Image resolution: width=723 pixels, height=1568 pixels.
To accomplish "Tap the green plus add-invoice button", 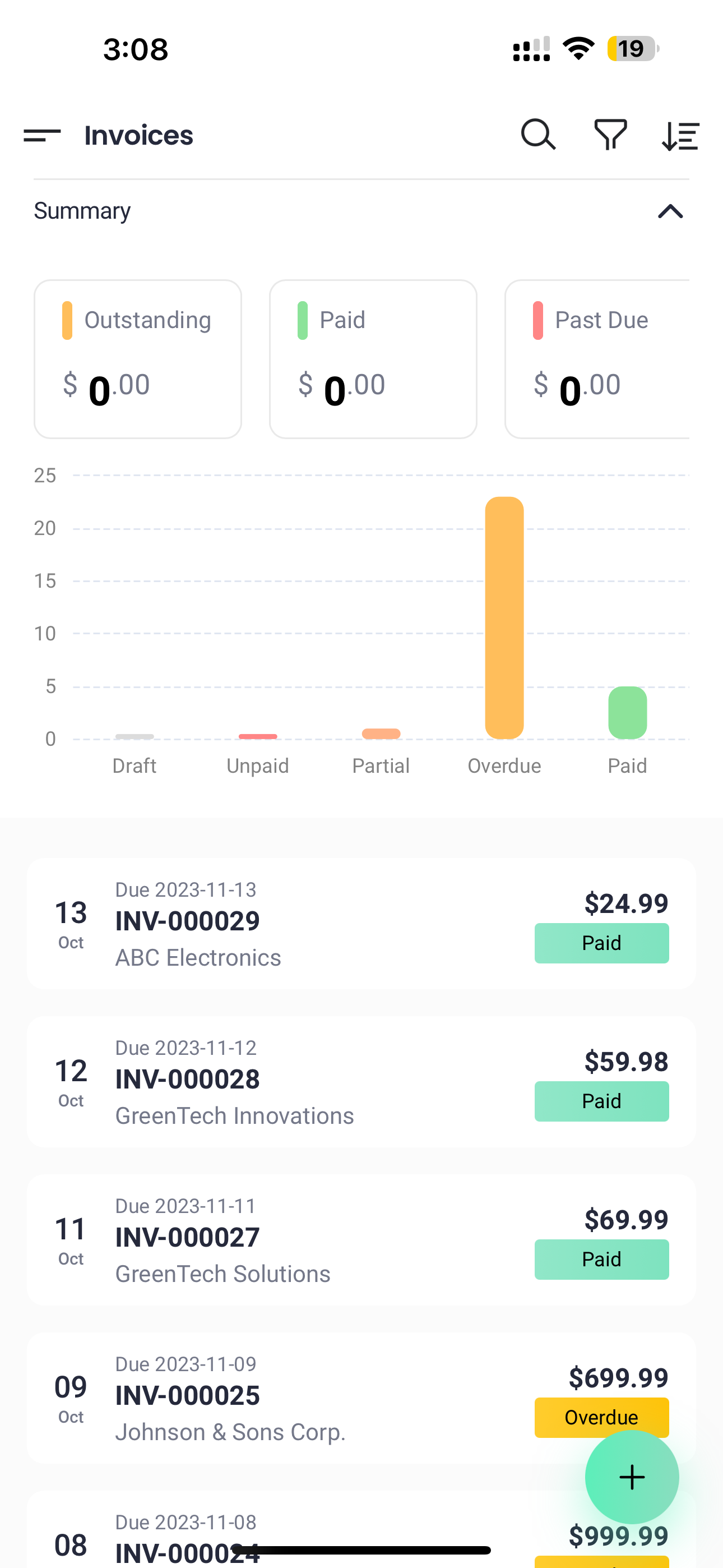I will (632, 1477).
